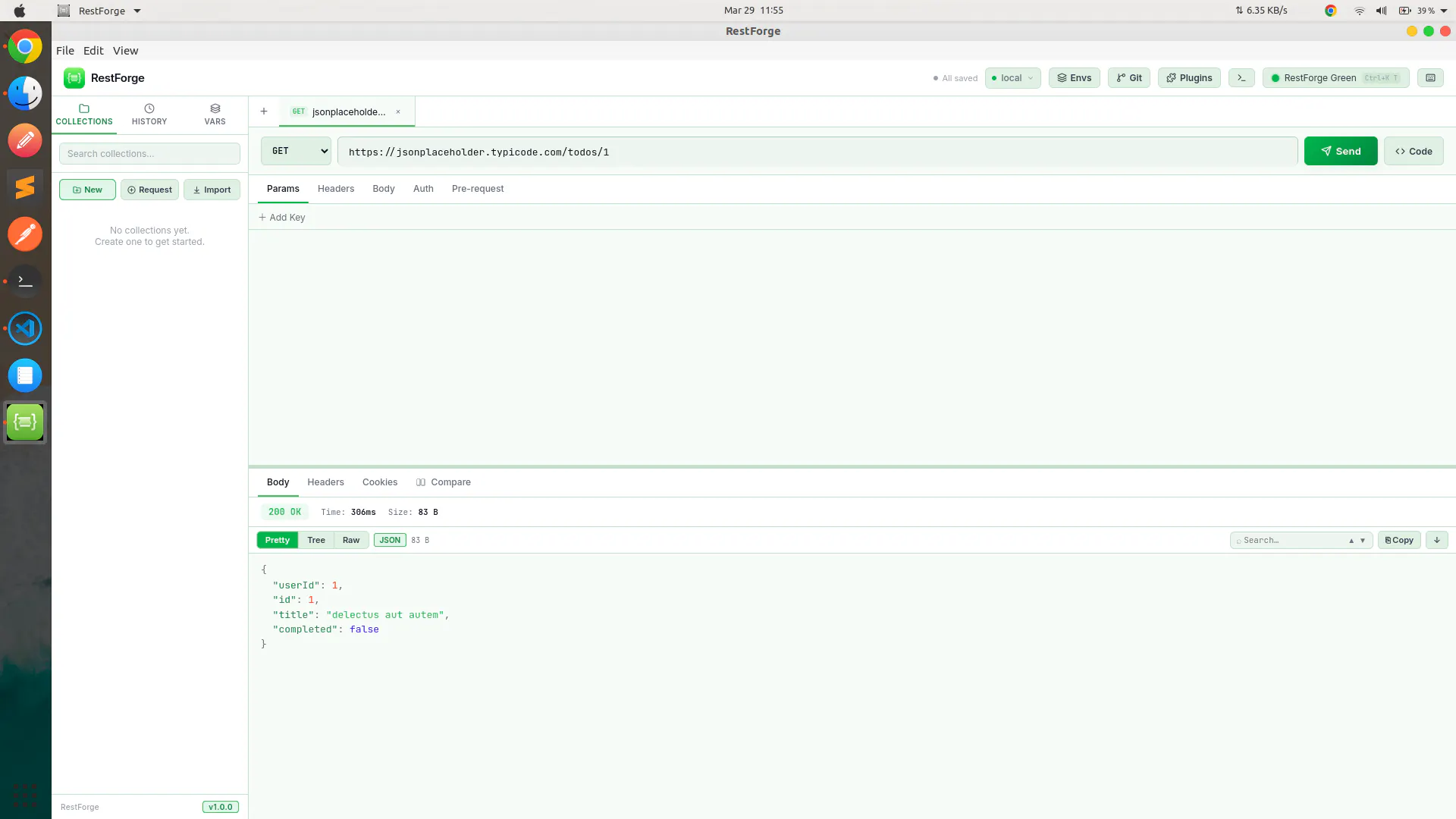Screen dimensions: 1456x819
Task: Open Google Chrome from the dock
Action: click(x=25, y=47)
